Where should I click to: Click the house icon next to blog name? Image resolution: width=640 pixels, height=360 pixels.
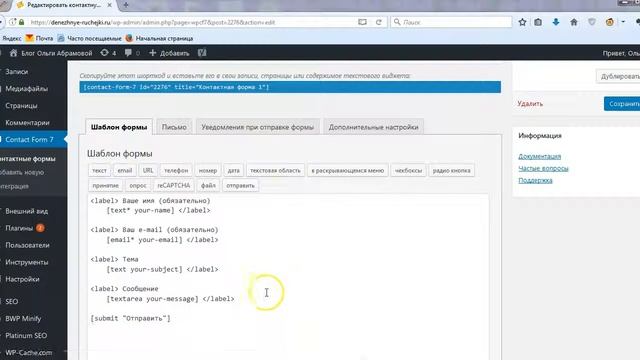click(13, 53)
